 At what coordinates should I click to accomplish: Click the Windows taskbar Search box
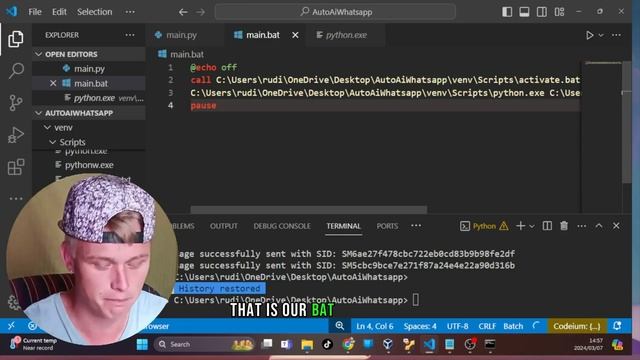click(x=204, y=344)
